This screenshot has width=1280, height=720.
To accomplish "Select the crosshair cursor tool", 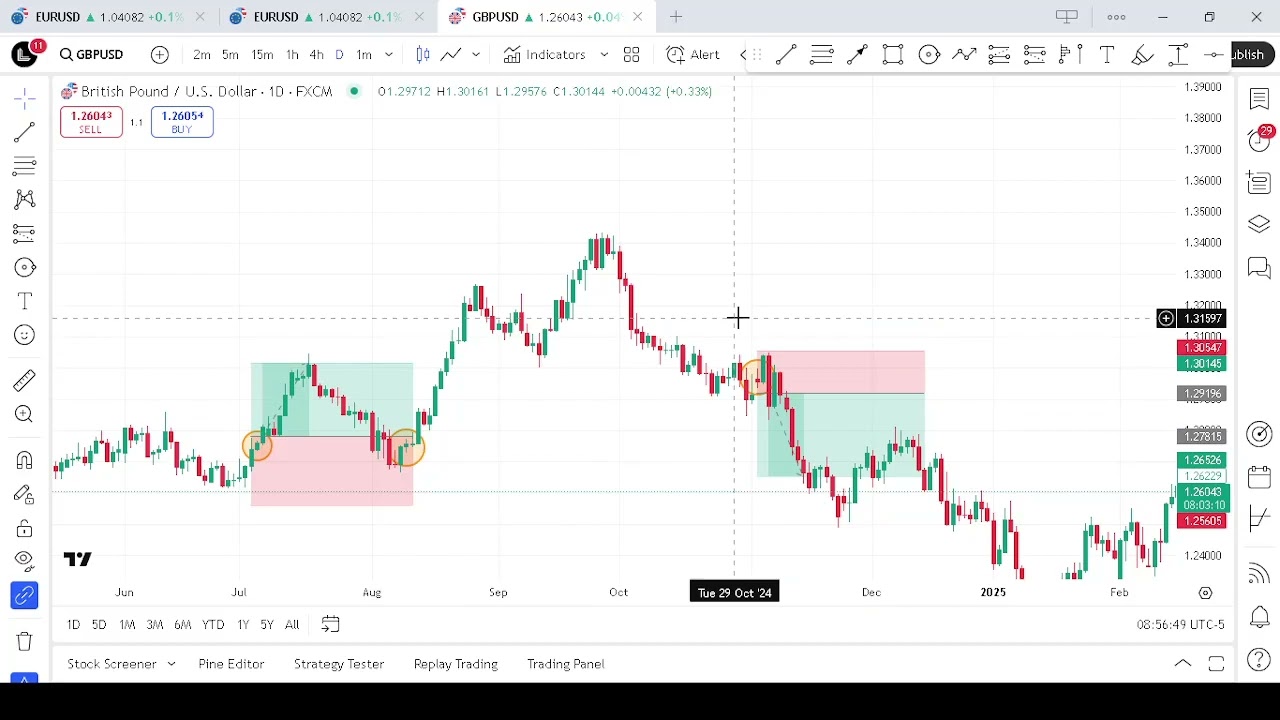I will (24, 98).
